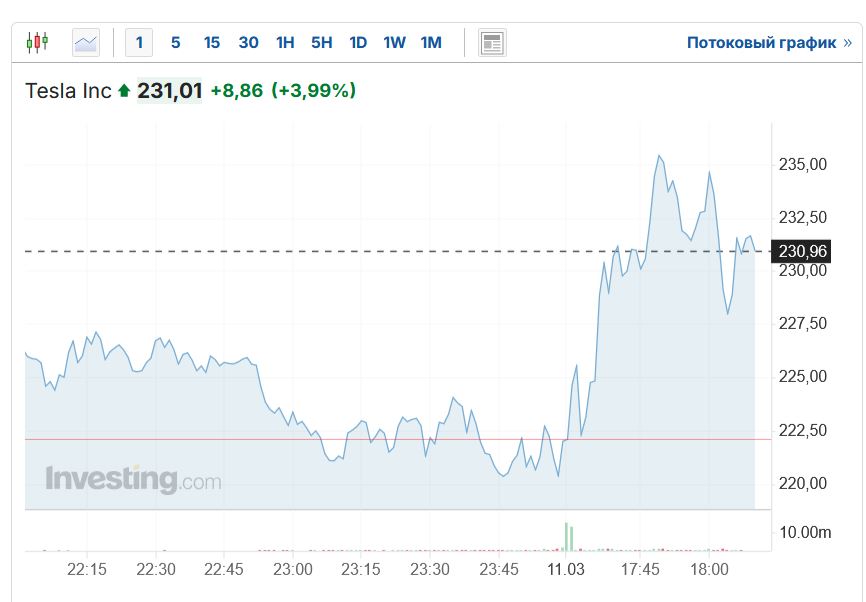Switch to the 1H interval
Image resolution: width=866 pixels, height=602 pixels.
point(285,43)
